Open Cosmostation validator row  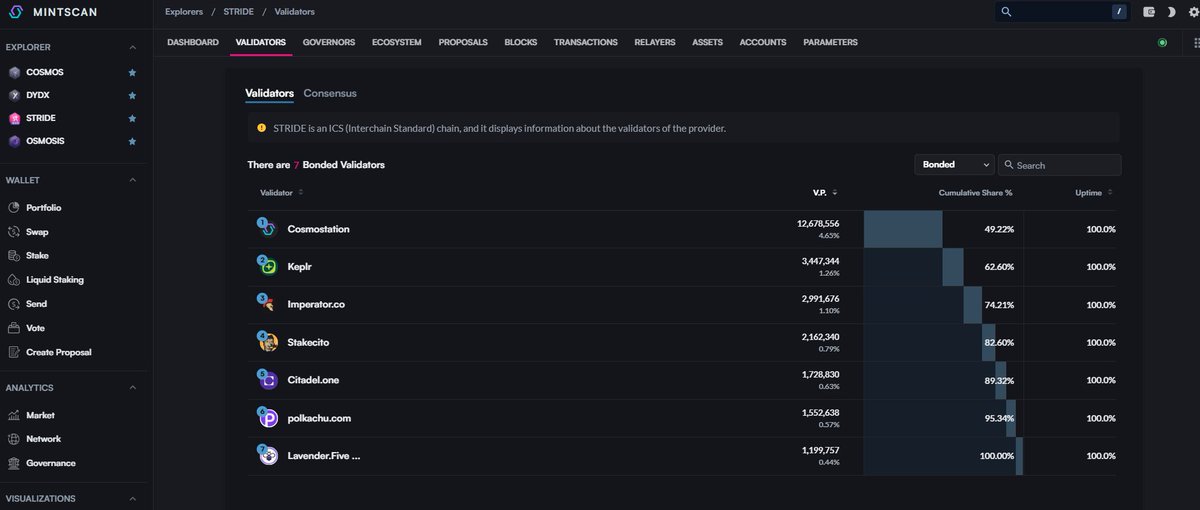pos(684,229)
